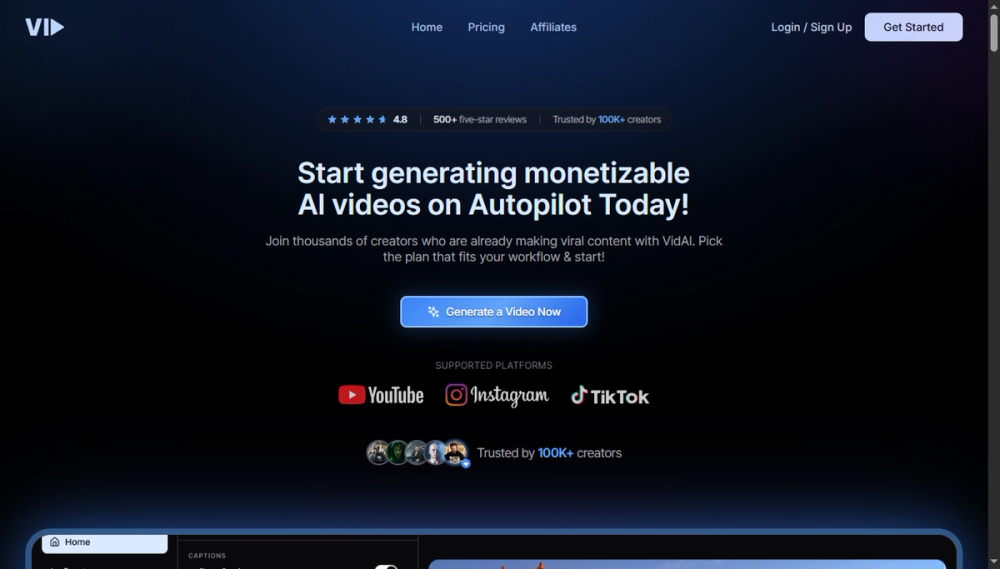Click the 'SUPPORTED PLATFORMS' label
1000x569 pixels.
[494, 366]
